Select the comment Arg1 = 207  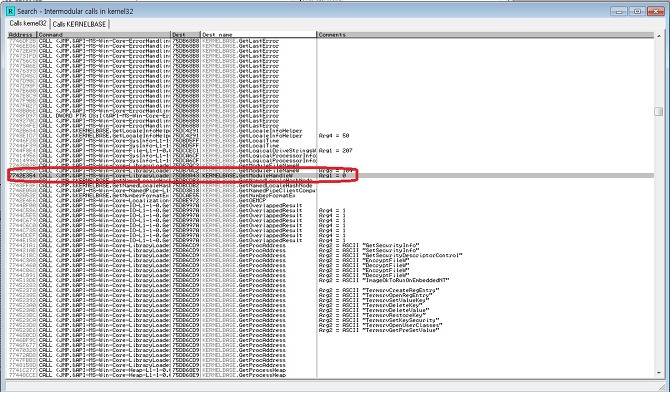335,150
